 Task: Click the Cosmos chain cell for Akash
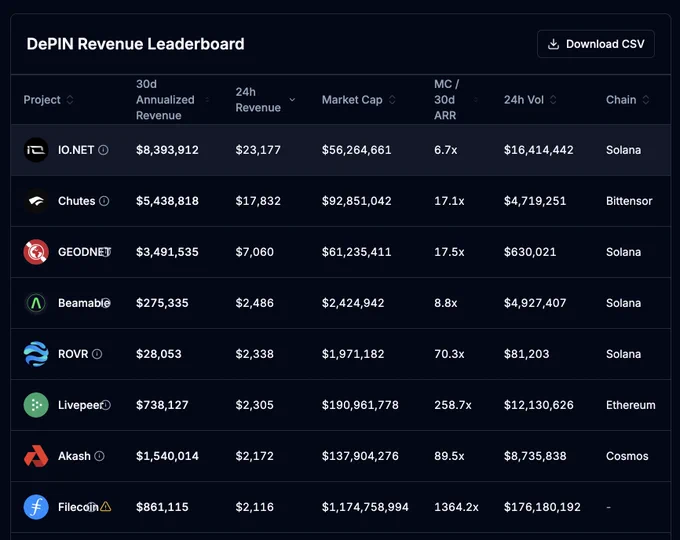(x=627, y=456)
